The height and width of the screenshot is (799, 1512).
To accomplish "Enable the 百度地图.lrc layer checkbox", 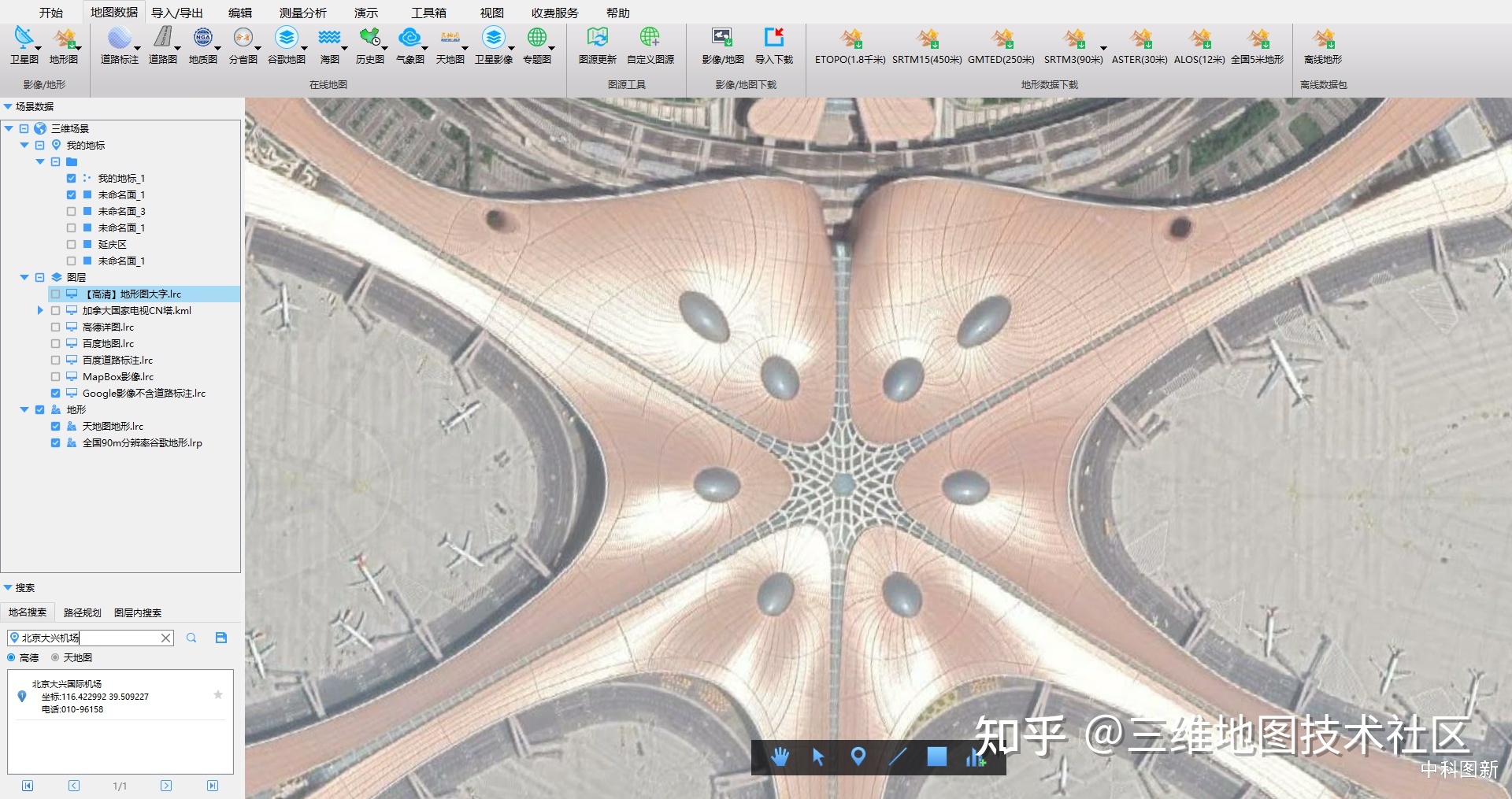I will pyautogui.click(x=56, y=344).
